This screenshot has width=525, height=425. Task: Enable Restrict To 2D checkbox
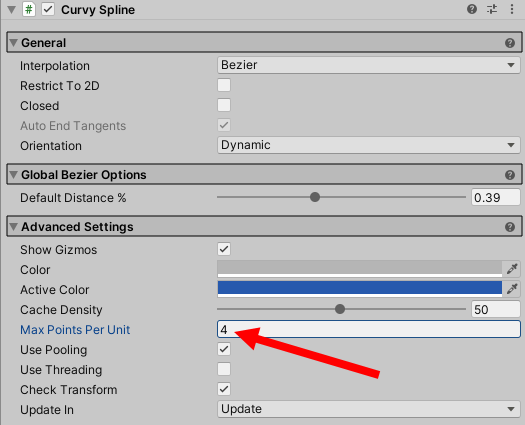(x=224, y=85)
